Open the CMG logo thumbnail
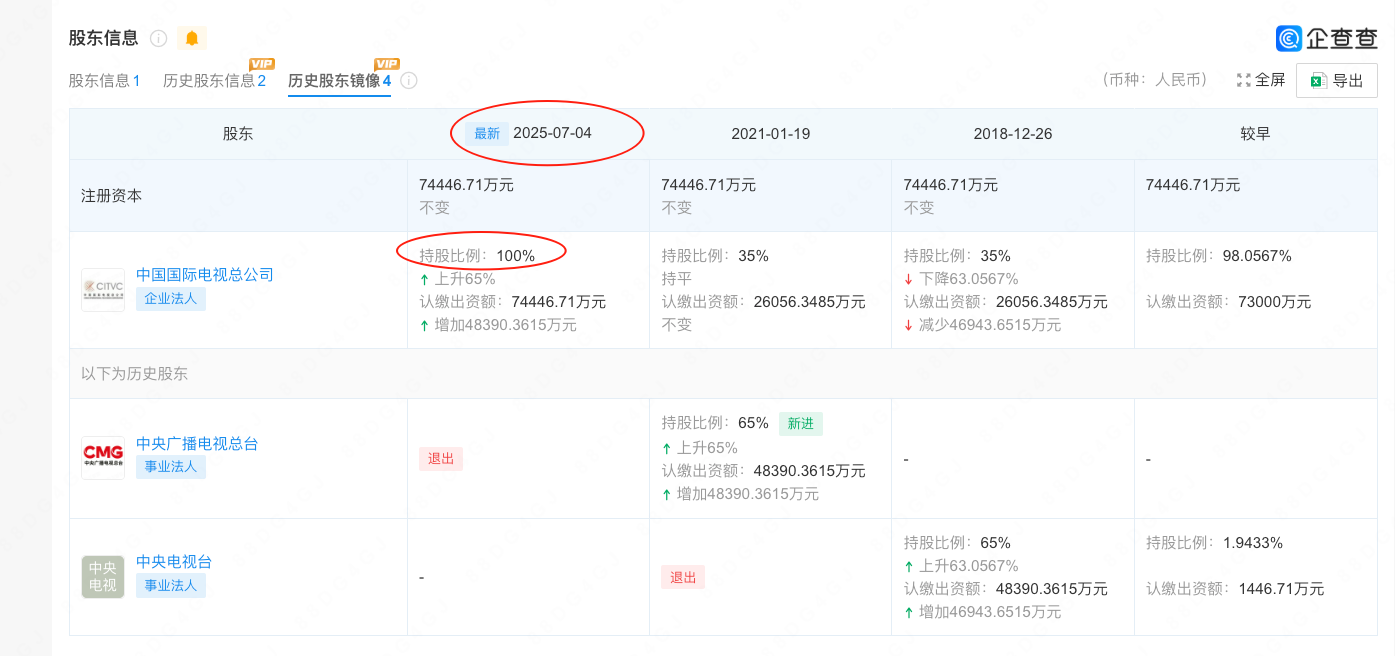1395x656 pixels. pos(103,457)
